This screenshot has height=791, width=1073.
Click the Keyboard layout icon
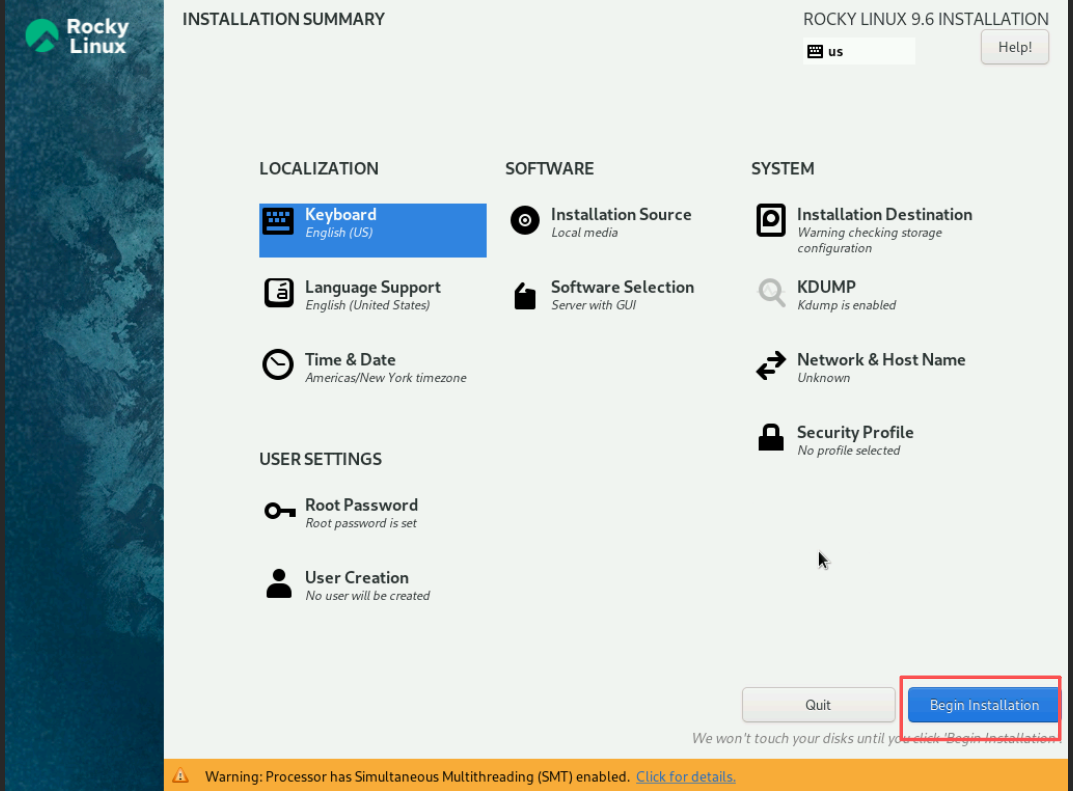pos(278,221)
